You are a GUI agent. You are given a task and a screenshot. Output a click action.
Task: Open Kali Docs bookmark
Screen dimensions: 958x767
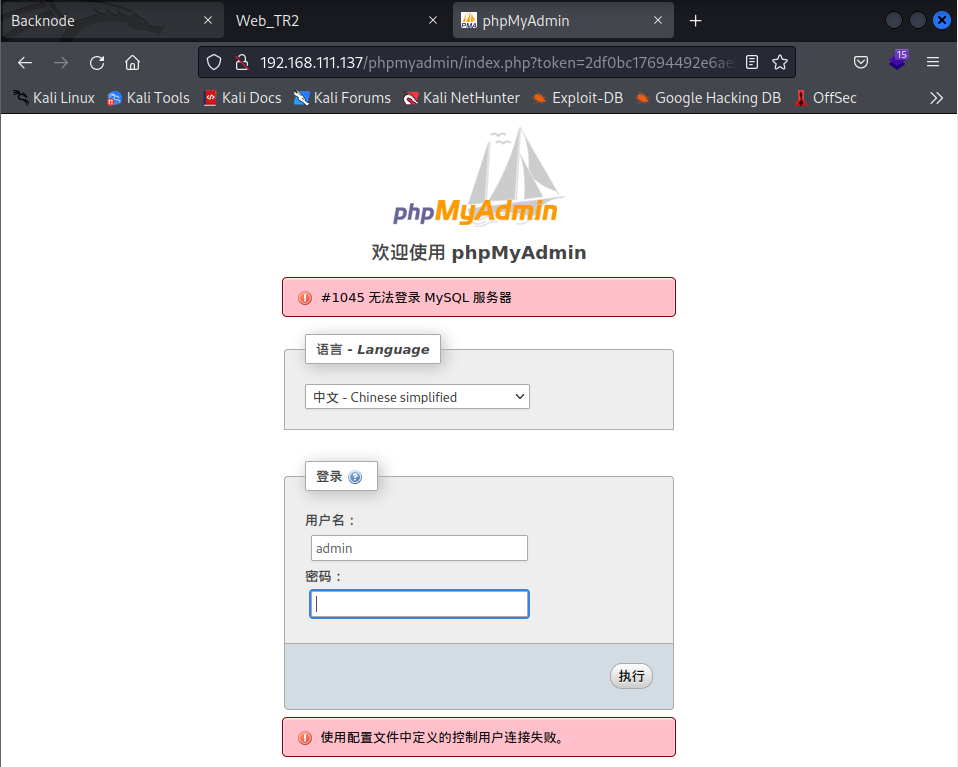[x=243, y=98]
